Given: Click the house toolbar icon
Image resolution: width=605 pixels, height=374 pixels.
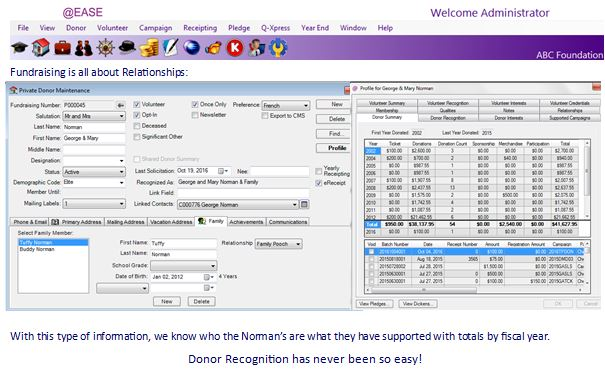Looking at the screenshot, I should click(41, 47).
